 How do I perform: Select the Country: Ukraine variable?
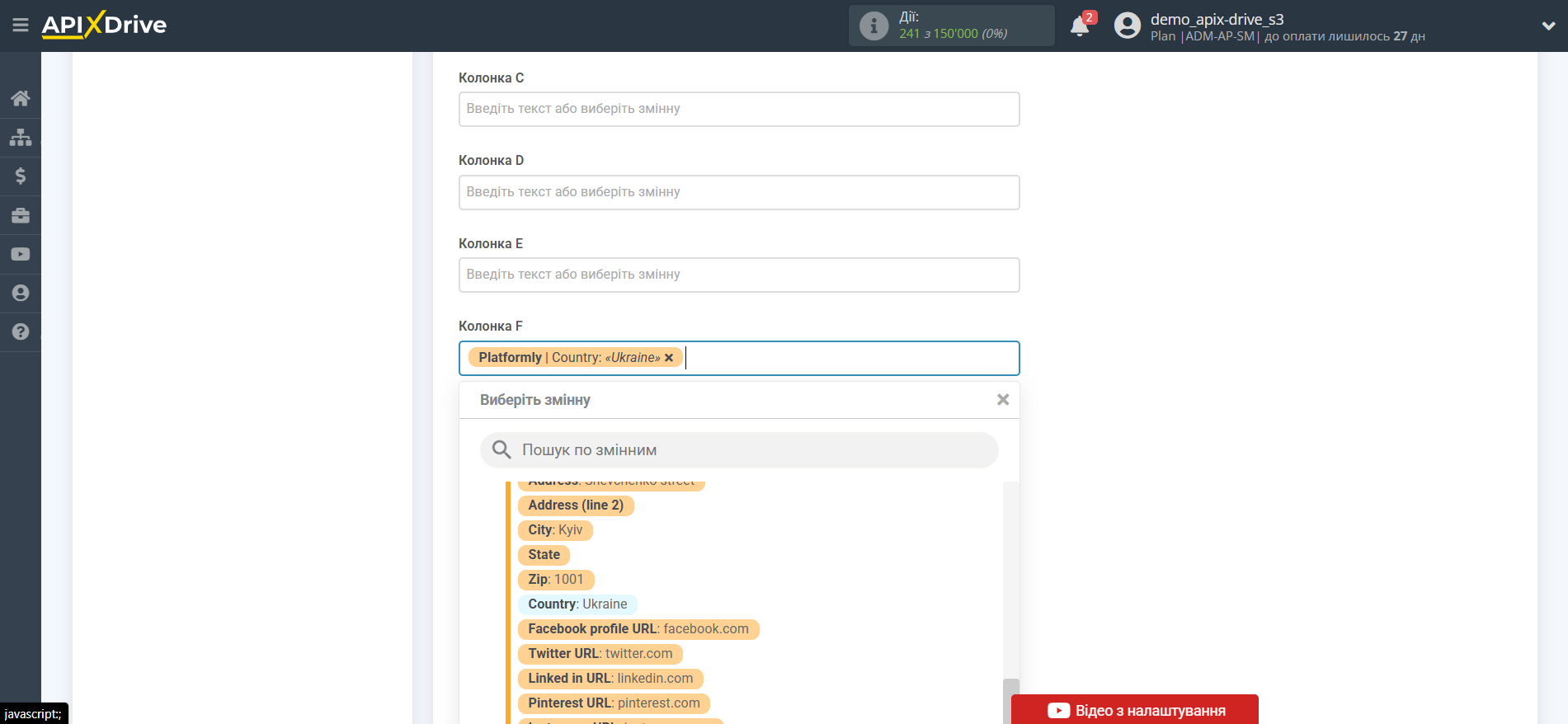tap(577, 604)
